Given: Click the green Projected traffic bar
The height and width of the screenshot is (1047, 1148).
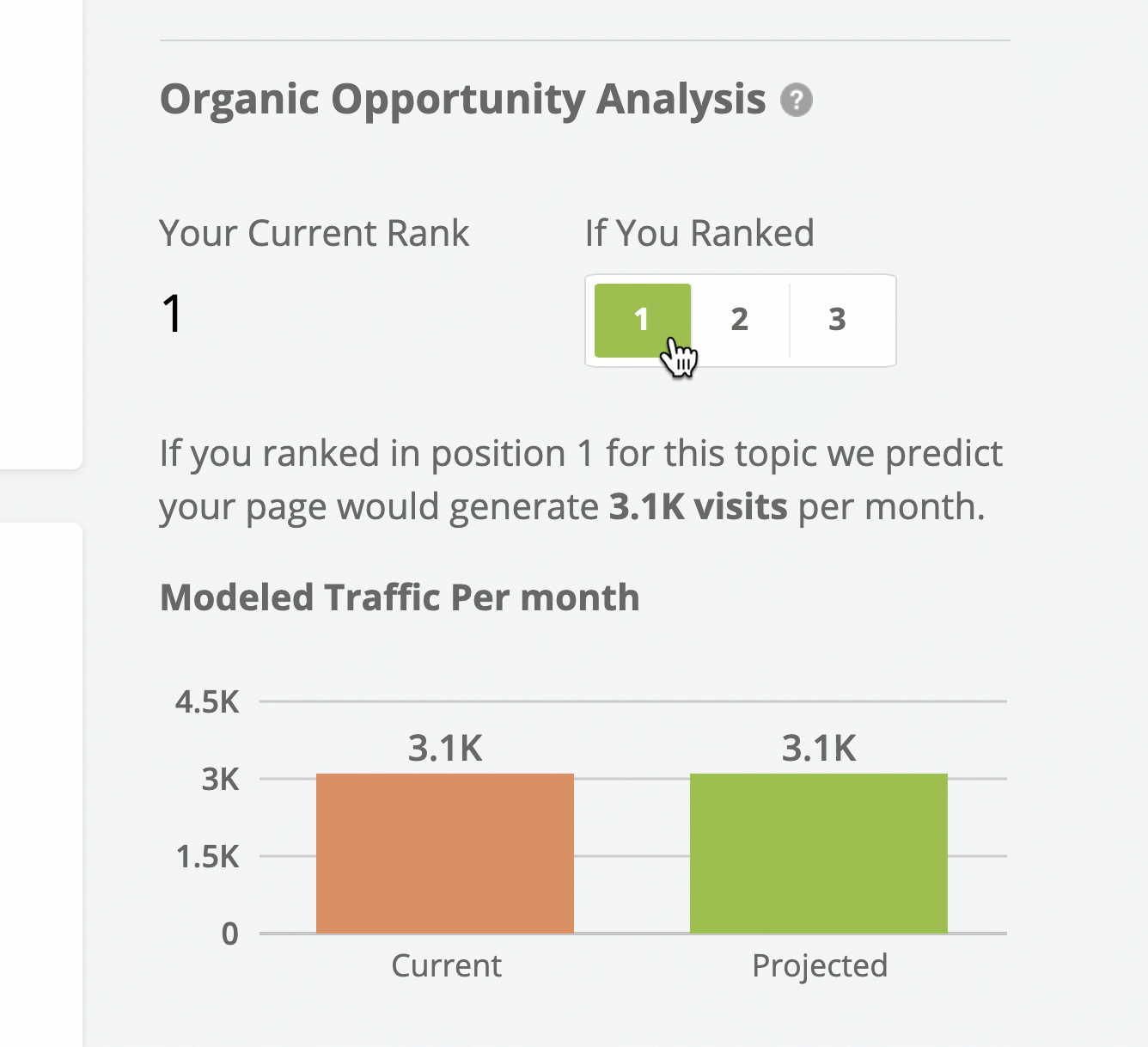Looking at the screenshot, I should pos(819,854).
